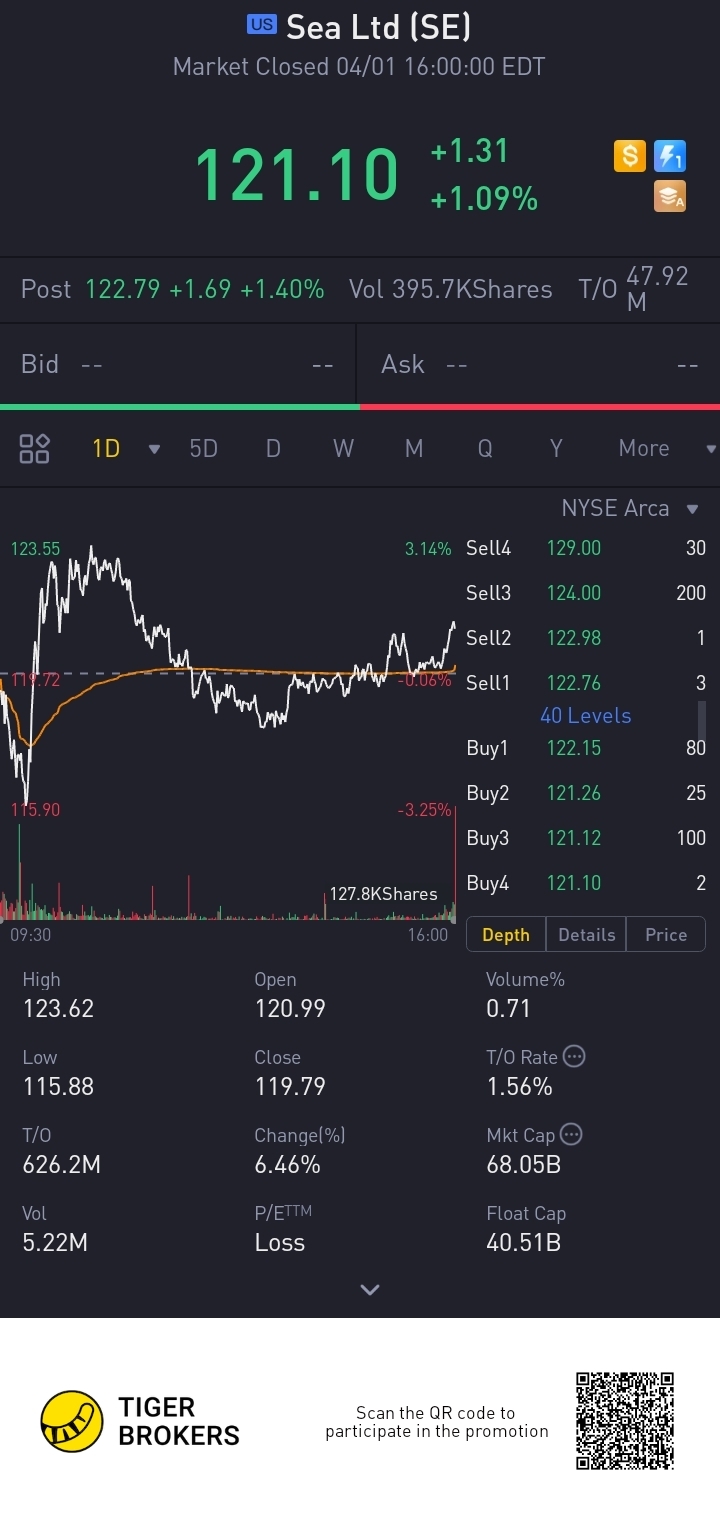Image resolution: width=720 pixels, height=1525 pixels.
Task: Tap the US market flag badge
Action: (x=262, y=25)
